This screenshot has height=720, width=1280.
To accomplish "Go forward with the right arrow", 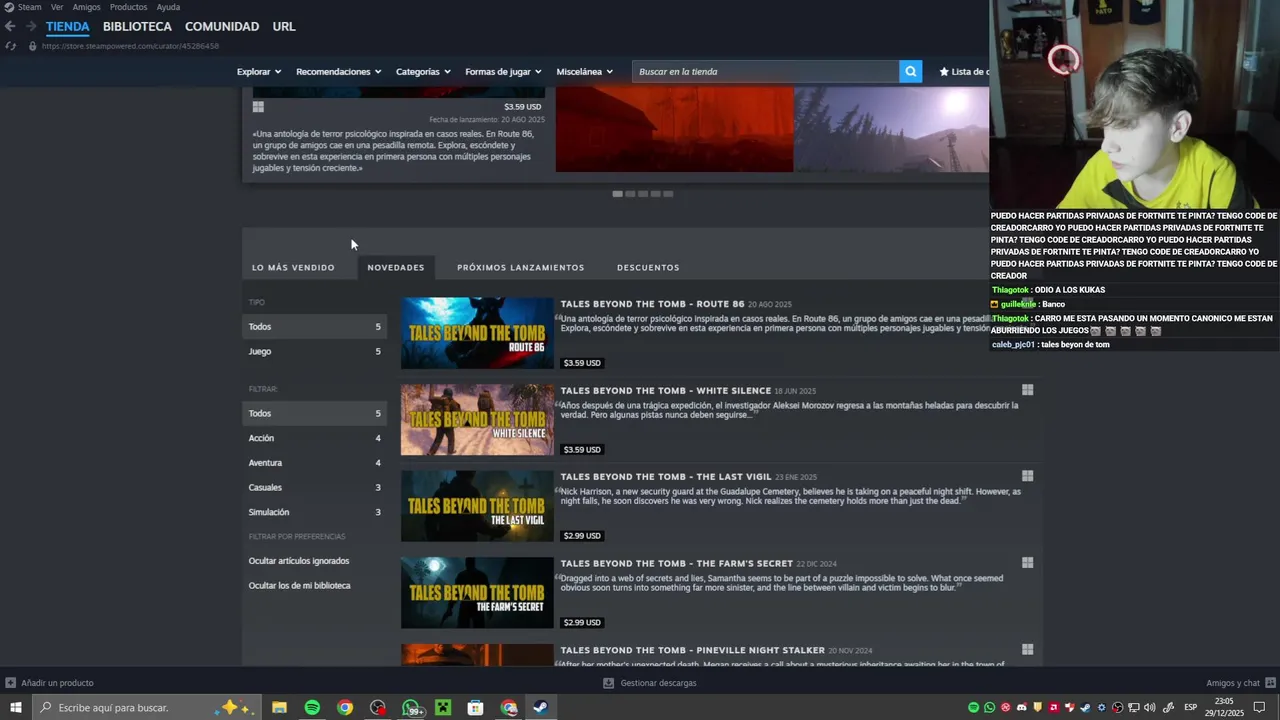I will pos(31,26).
